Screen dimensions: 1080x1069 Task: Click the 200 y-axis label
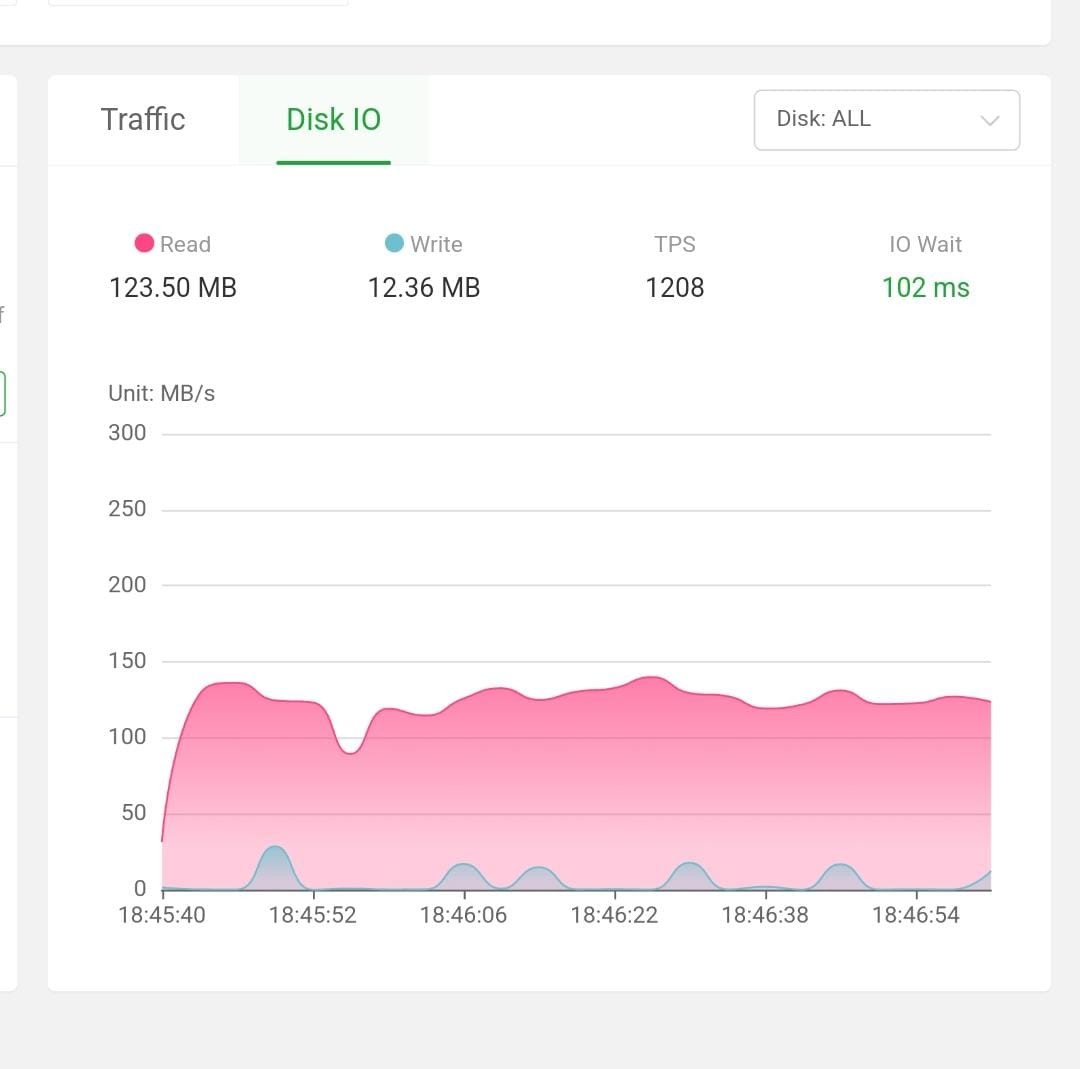[x=127, y=584]
